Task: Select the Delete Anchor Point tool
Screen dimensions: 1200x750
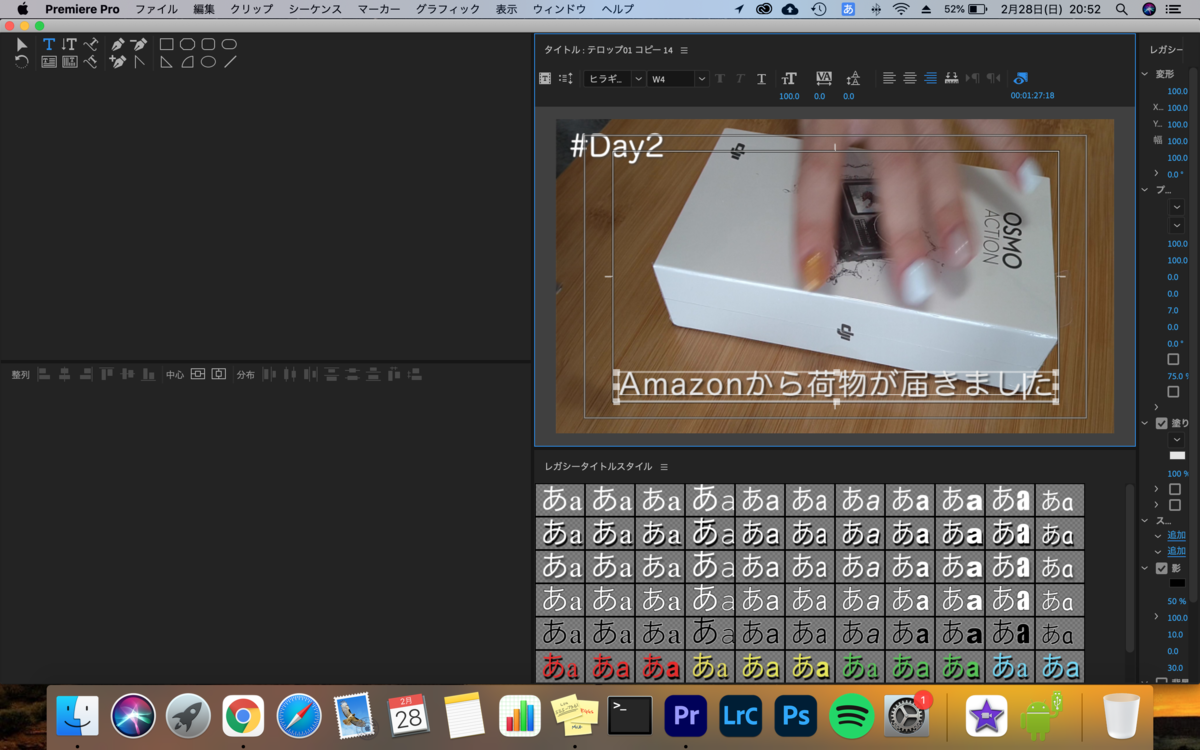Action: coord(139,45)
